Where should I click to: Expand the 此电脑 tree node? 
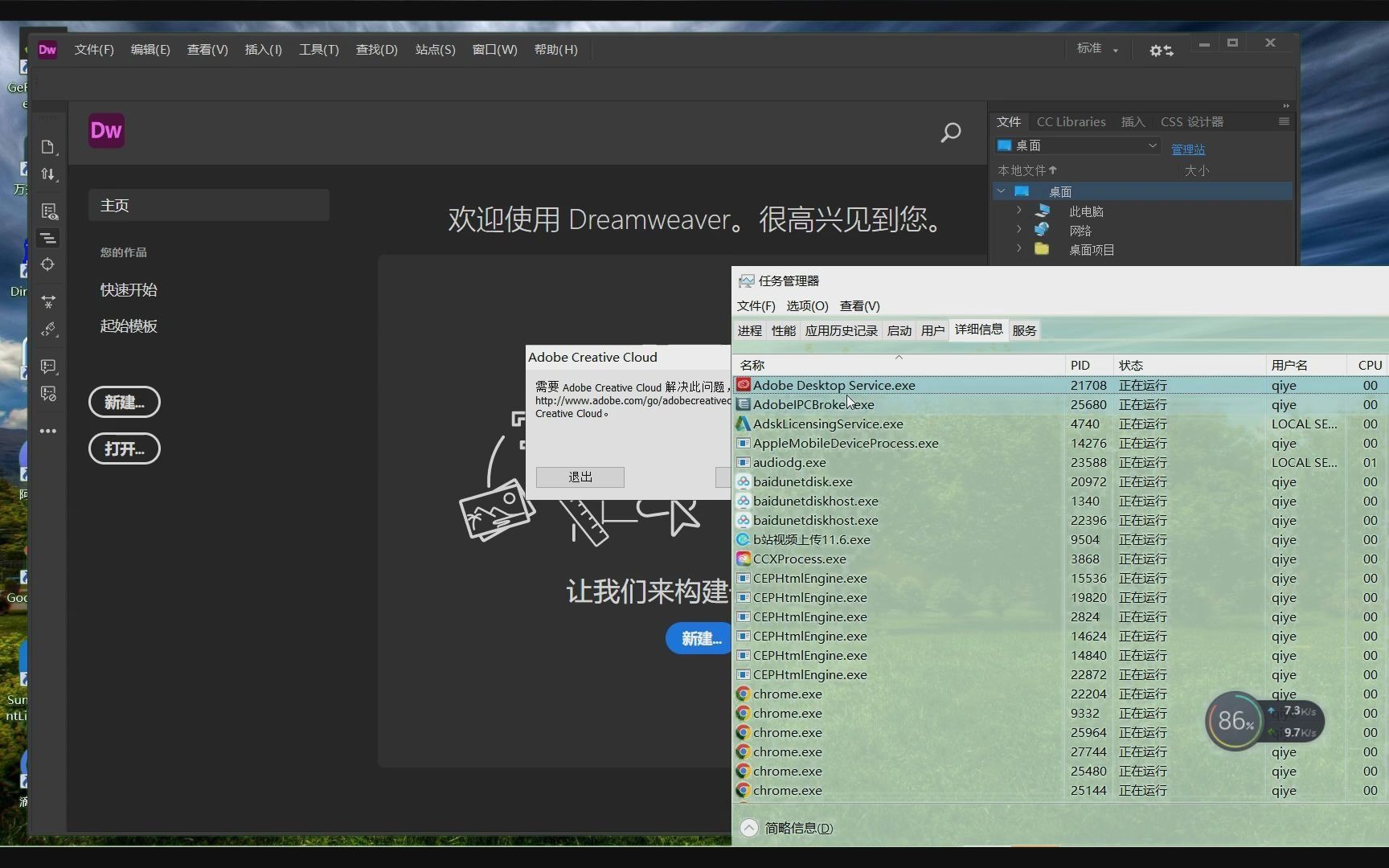(x=1019, y=211)
